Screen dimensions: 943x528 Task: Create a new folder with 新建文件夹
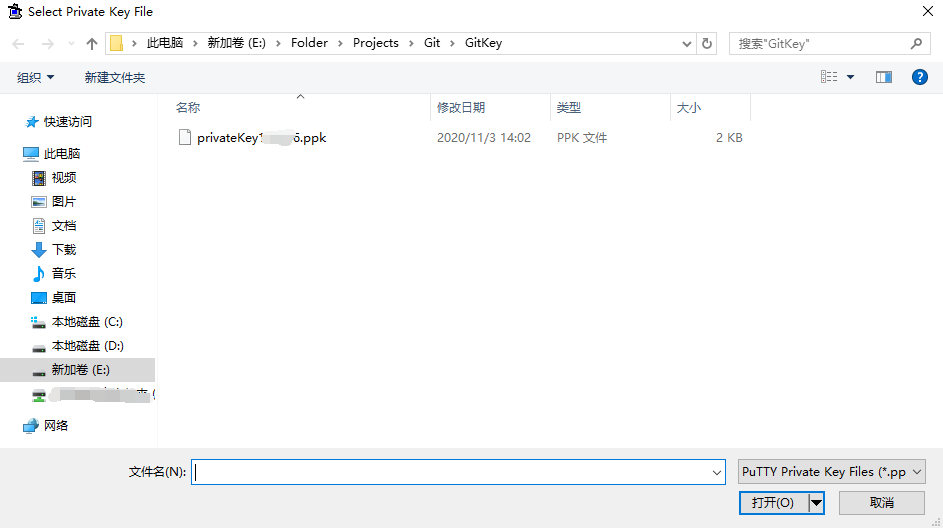coord(115,78)
